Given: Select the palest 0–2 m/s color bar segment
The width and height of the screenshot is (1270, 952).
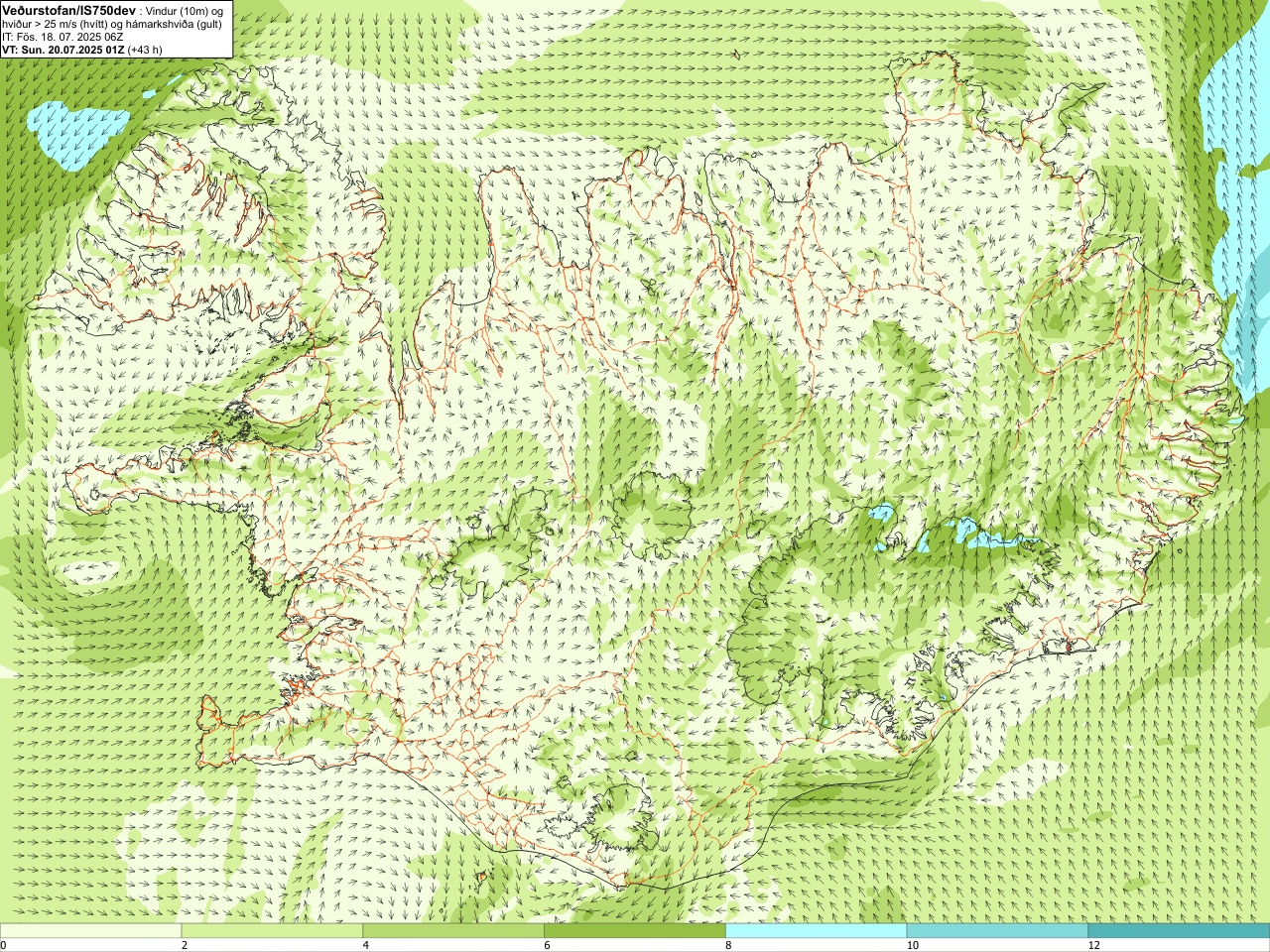Looking at the screenshot, I should (x=90, y=931).
